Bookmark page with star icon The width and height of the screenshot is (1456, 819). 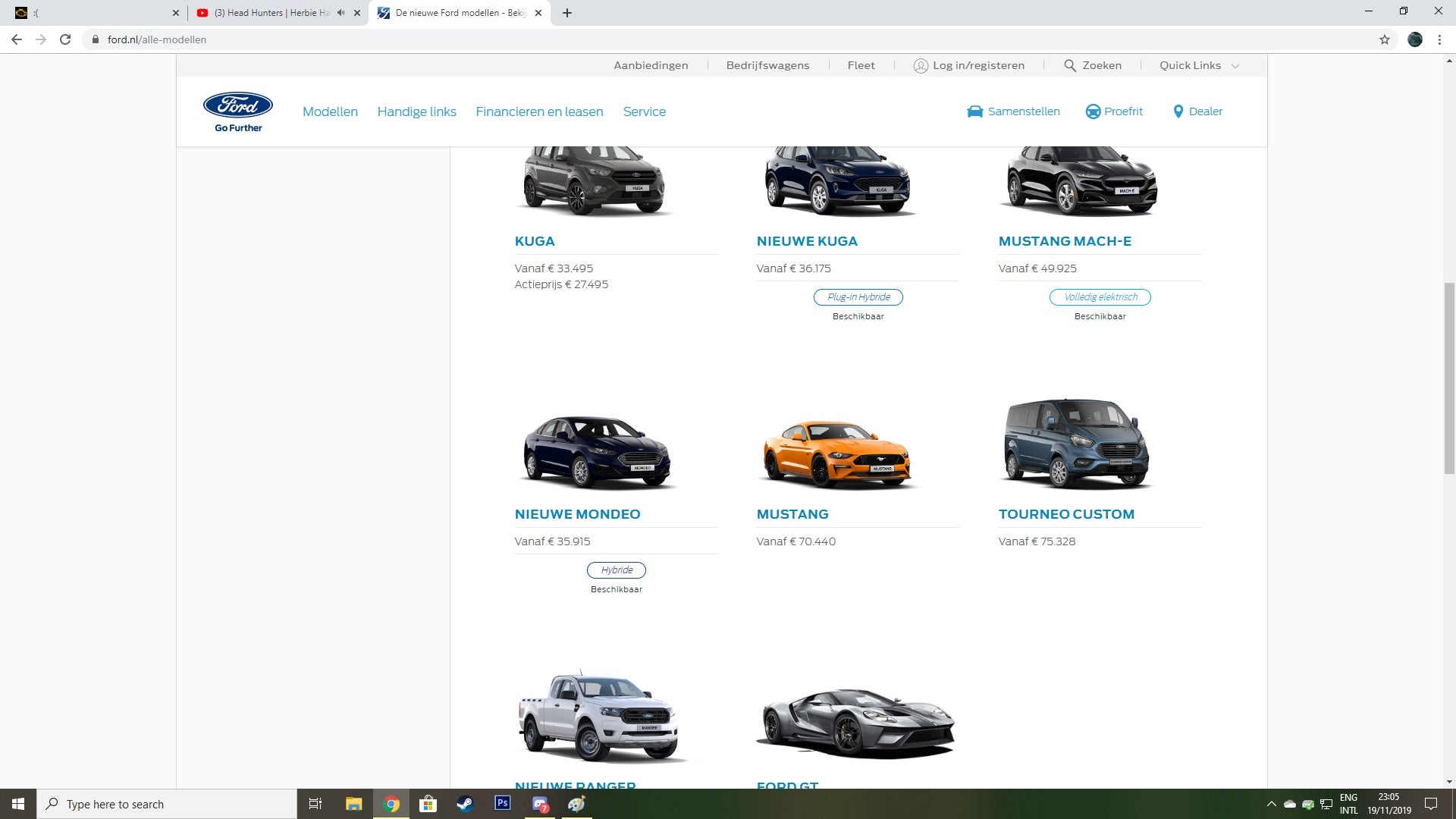pyautogui.click(x=1385, y=39)
